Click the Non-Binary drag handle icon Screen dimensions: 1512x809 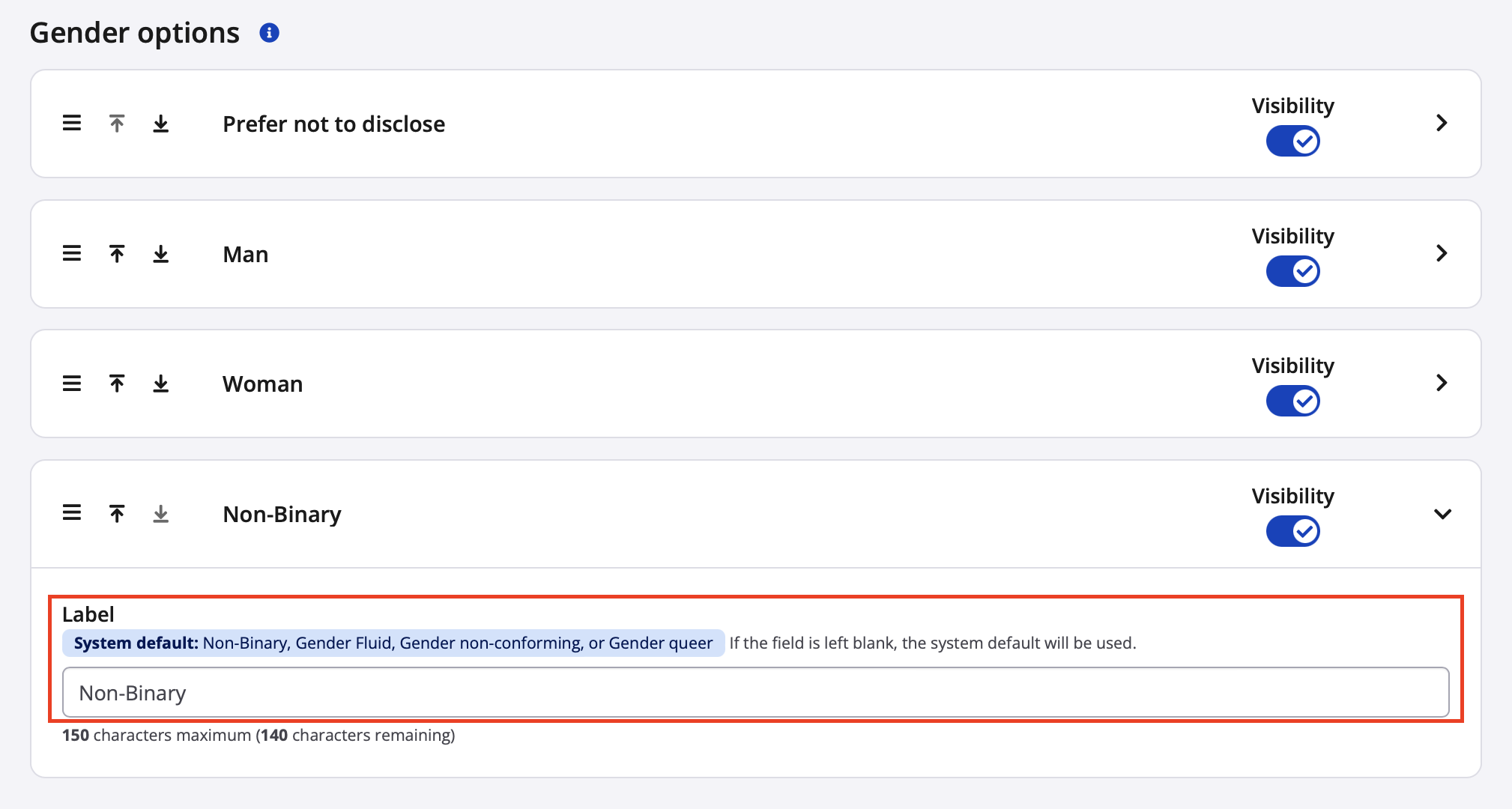[72, 513]
